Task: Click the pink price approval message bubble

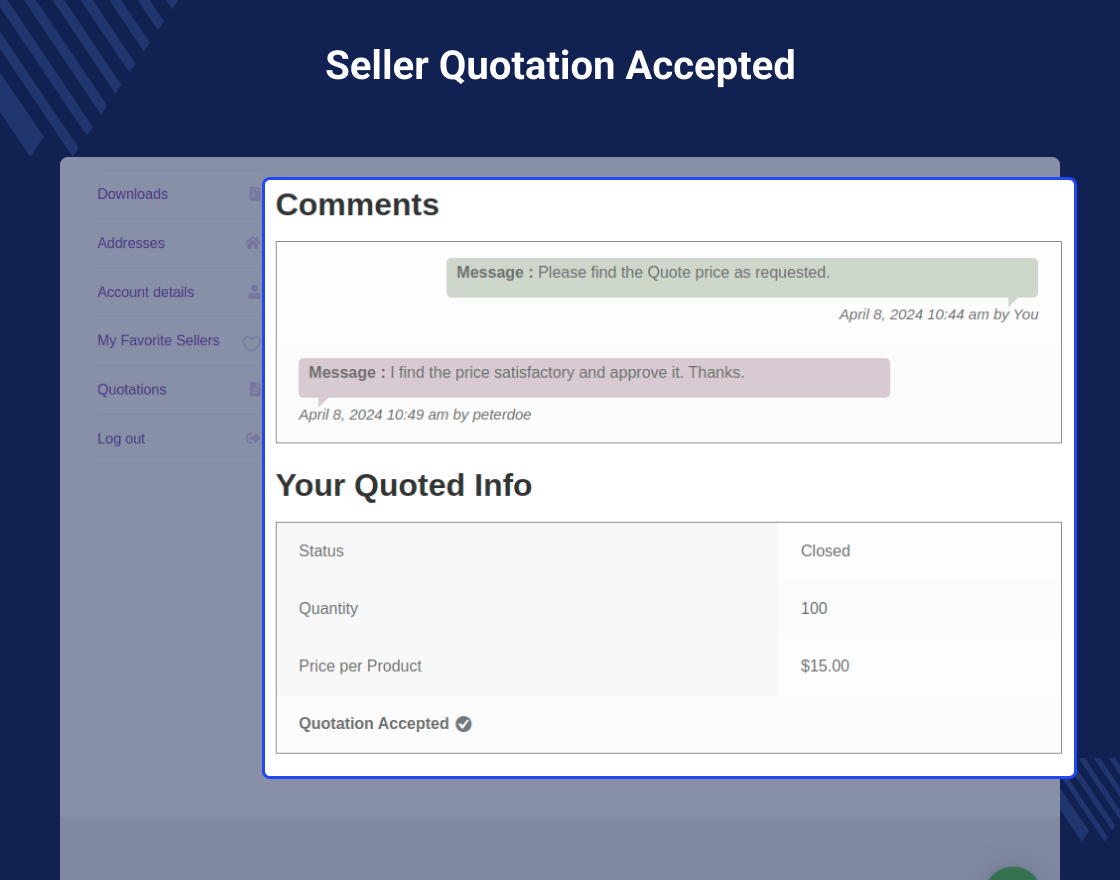Action: coord(594,377)
